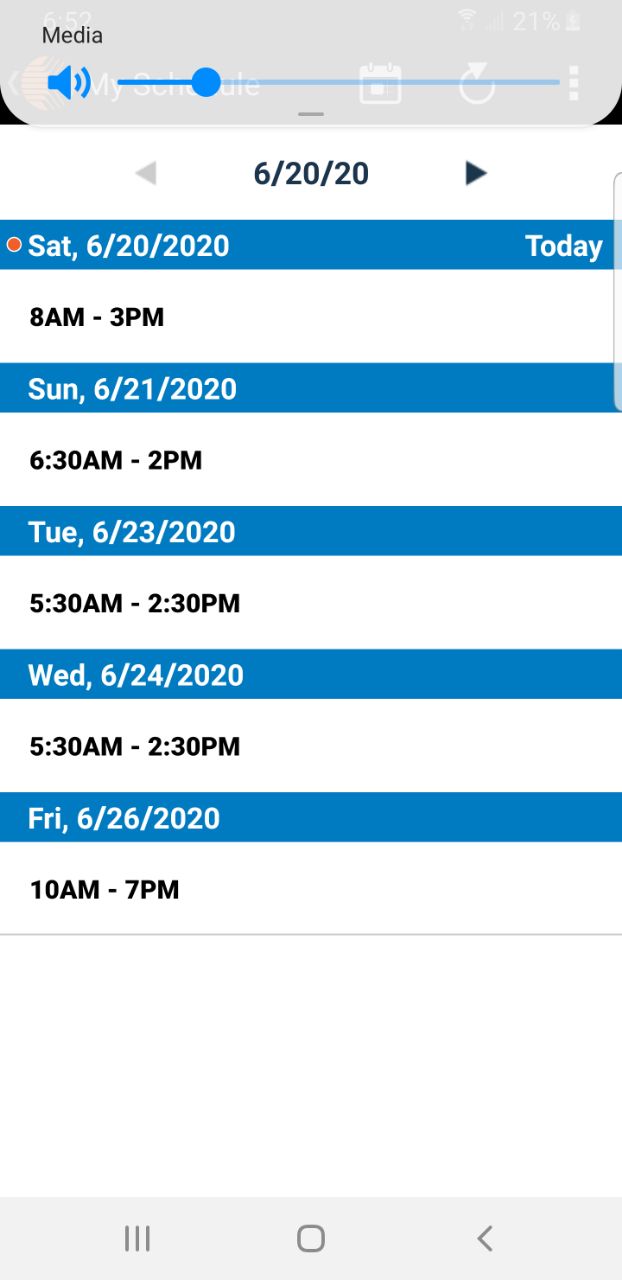Tap the Today label
The height and width of the screenshot is (1280, 622).
click(x=564, y=246)
